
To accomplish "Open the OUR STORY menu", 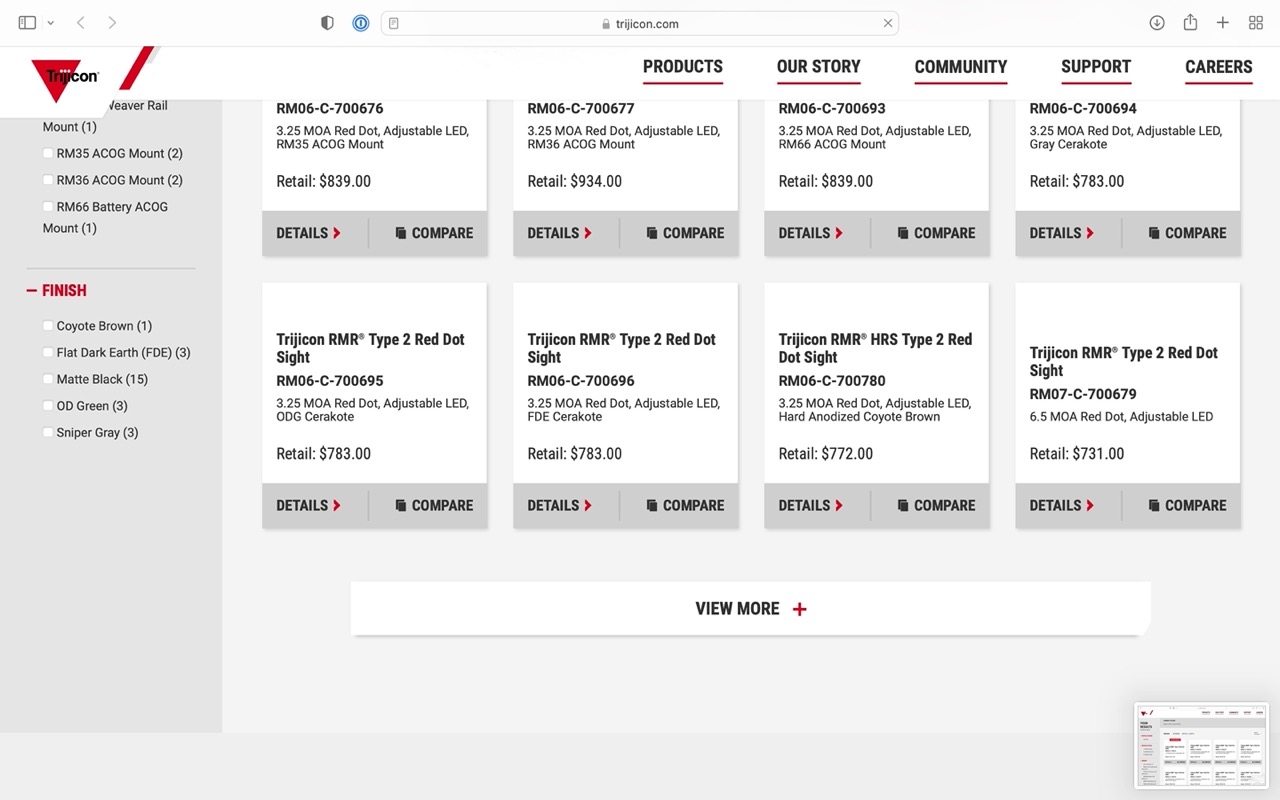I will pyautogui.click(x=819, y=67).
